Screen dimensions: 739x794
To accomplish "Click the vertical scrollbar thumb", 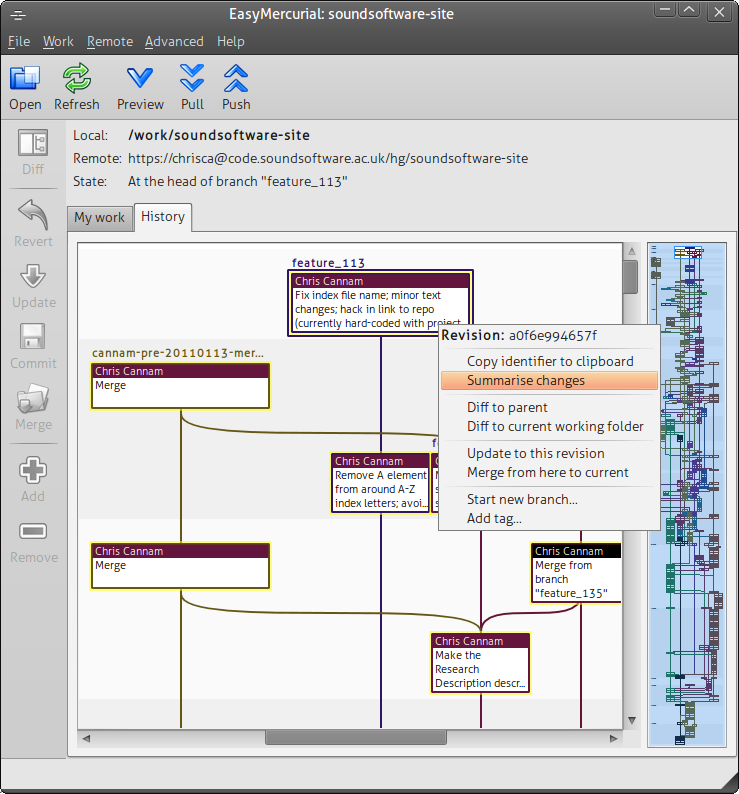I will coord(631,276).
